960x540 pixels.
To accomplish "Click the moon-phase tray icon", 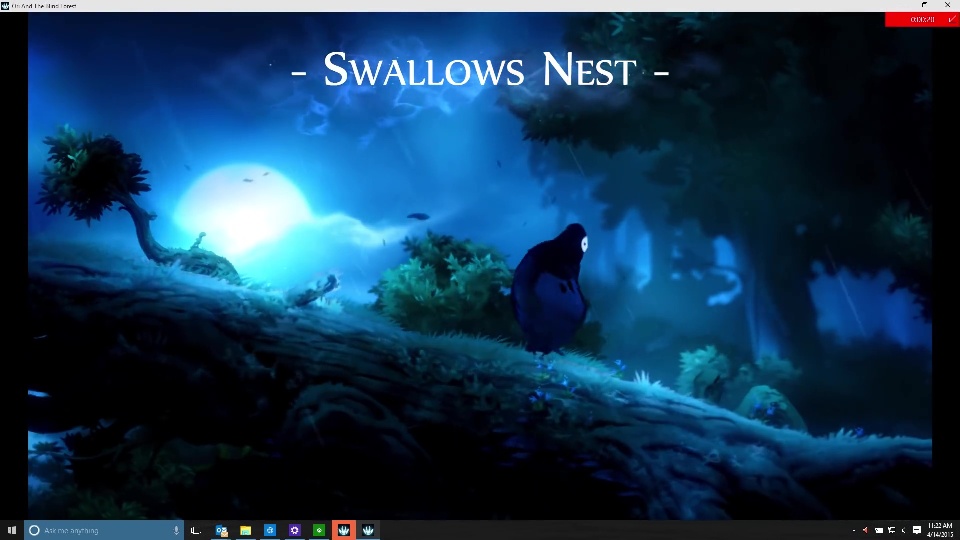I will [904, 530].
